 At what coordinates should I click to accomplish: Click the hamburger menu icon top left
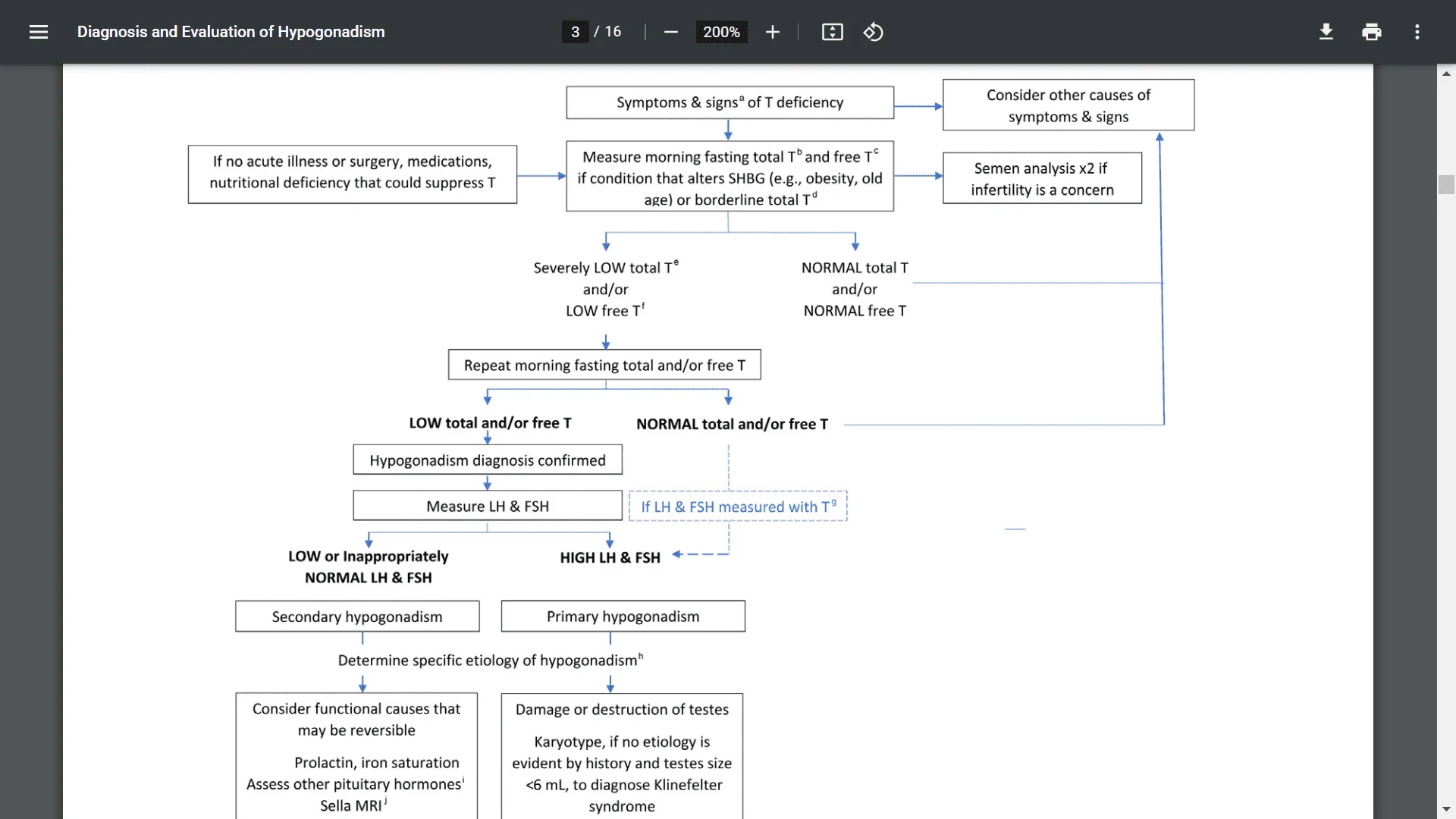coord(38,32)
